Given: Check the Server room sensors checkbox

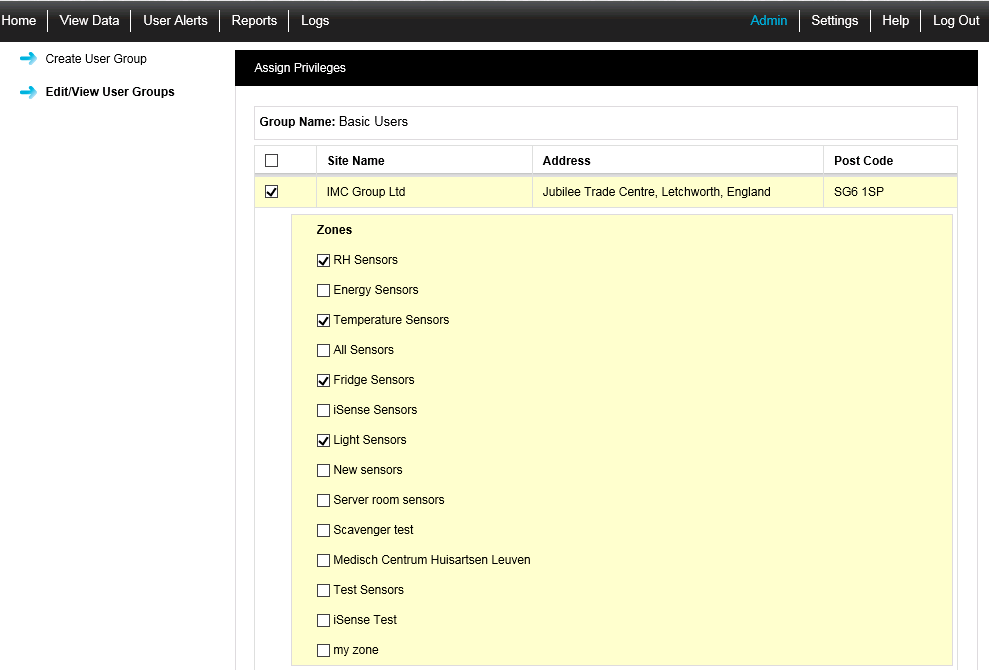Looking at the screenshot, I should (x=323, y=500).
